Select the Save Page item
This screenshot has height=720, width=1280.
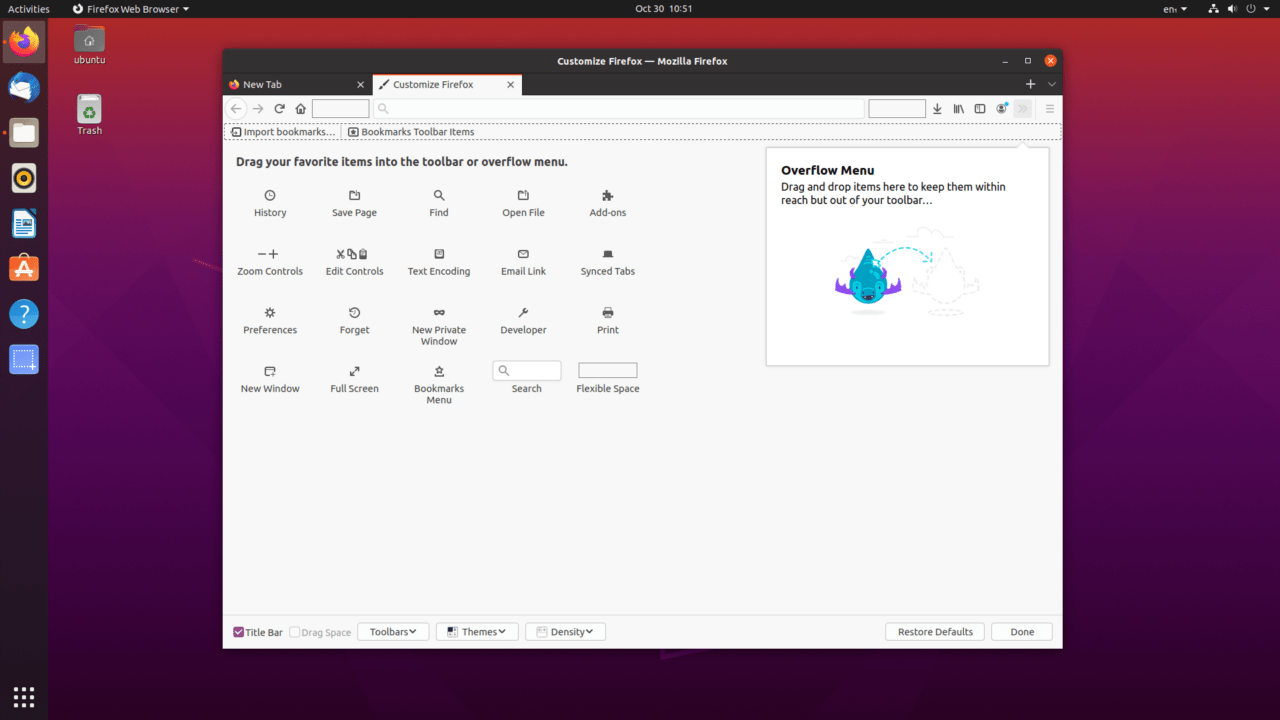354,204
